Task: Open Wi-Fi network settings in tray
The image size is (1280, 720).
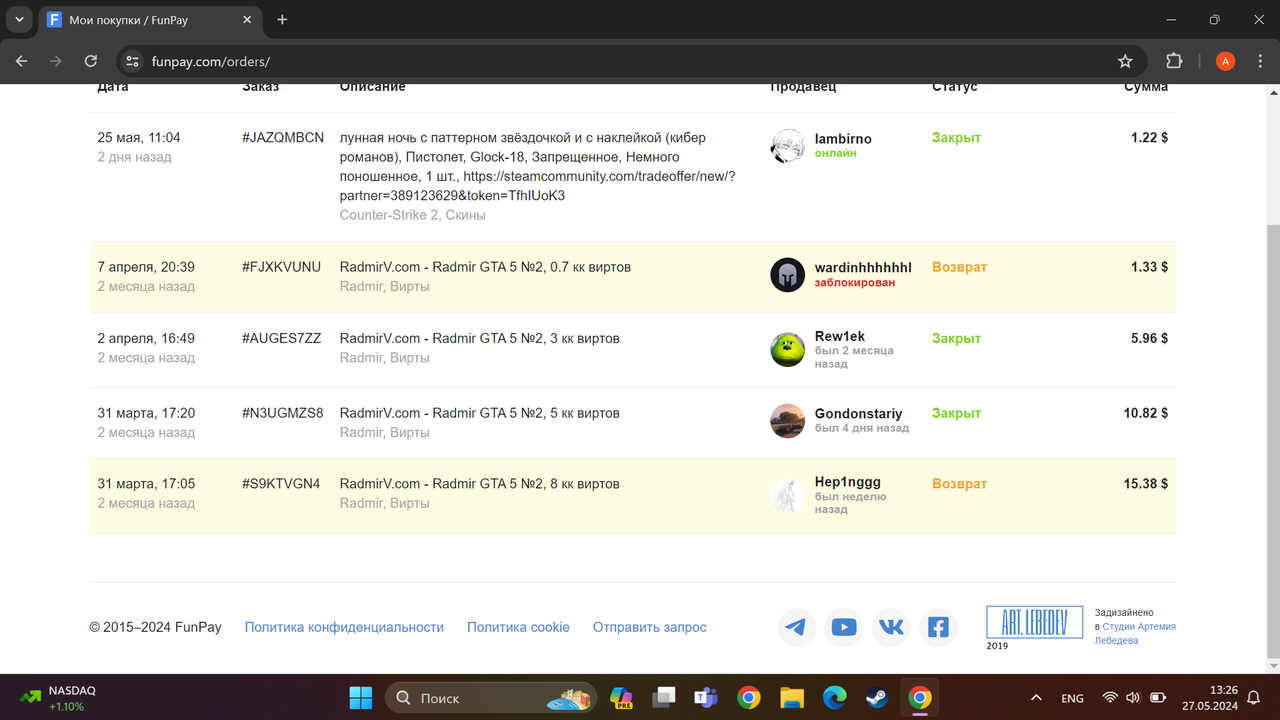Action: click(x=1109, y=698)
